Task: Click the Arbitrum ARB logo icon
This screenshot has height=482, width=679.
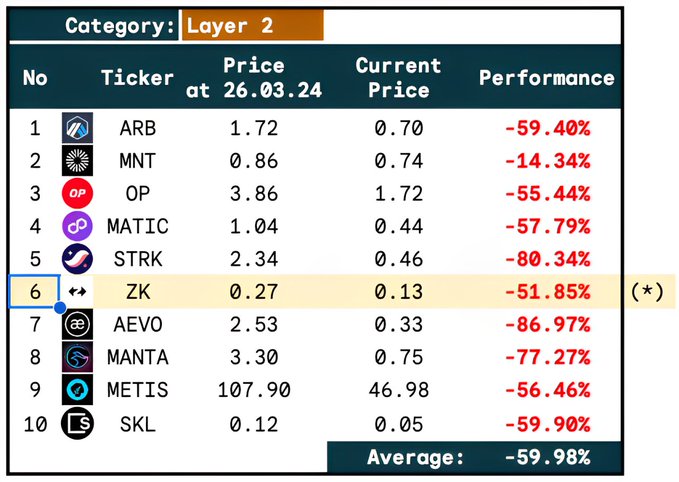Action: point(77,128)
